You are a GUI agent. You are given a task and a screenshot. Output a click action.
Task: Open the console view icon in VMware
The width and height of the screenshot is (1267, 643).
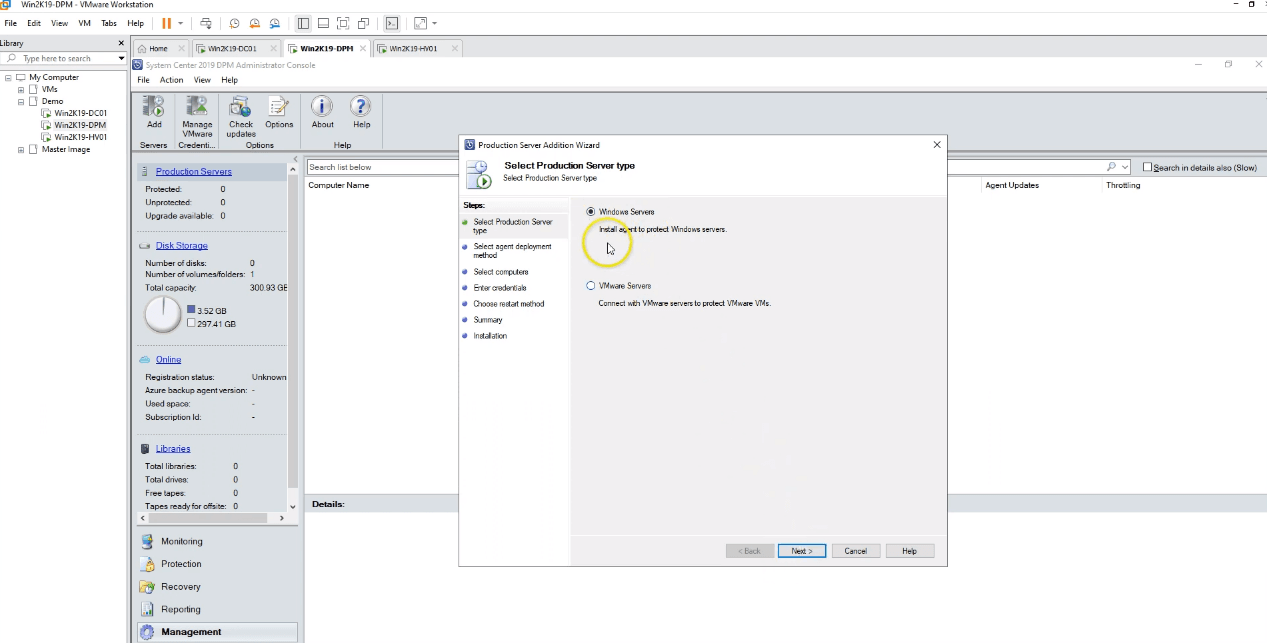[392, 23]
